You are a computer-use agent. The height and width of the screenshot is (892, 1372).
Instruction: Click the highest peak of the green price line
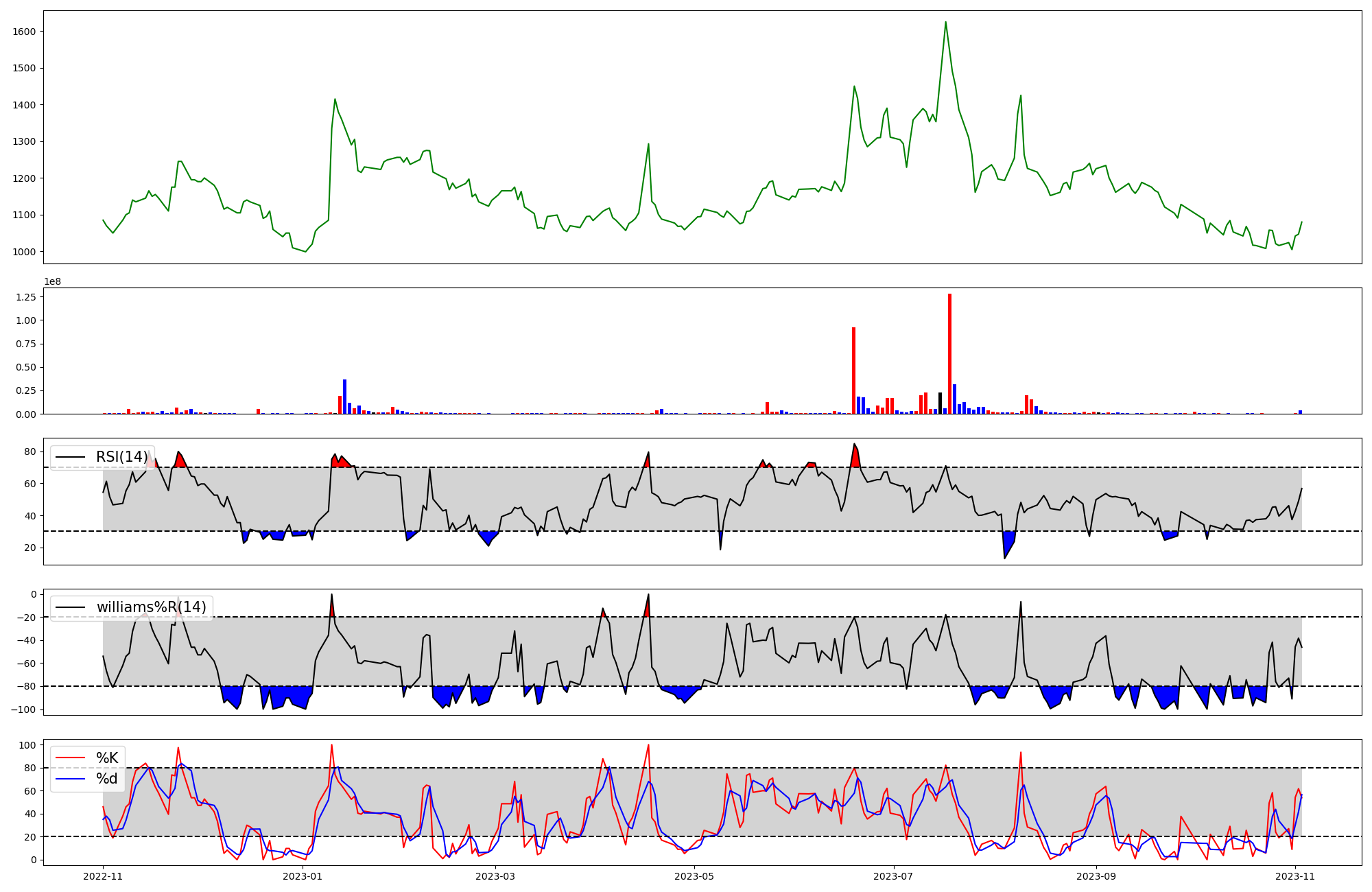click(945, 23)
